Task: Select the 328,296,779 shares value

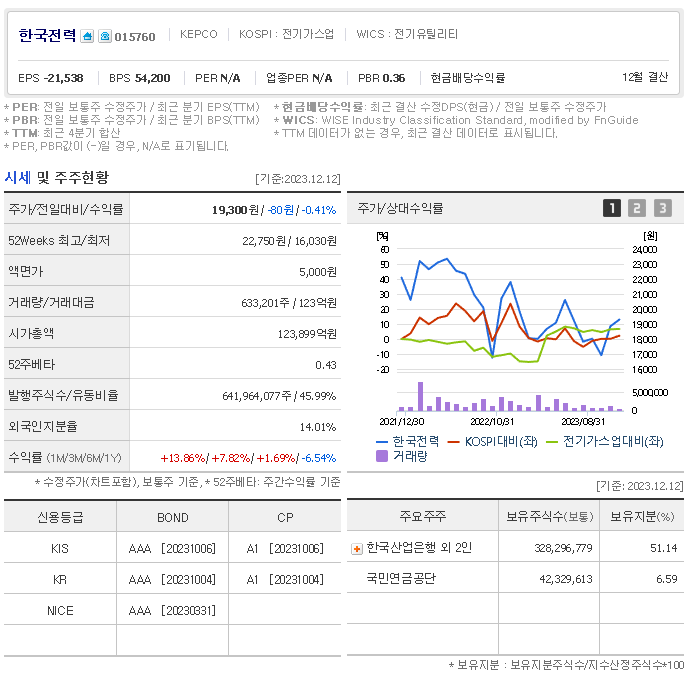Action: pos(563,548)
